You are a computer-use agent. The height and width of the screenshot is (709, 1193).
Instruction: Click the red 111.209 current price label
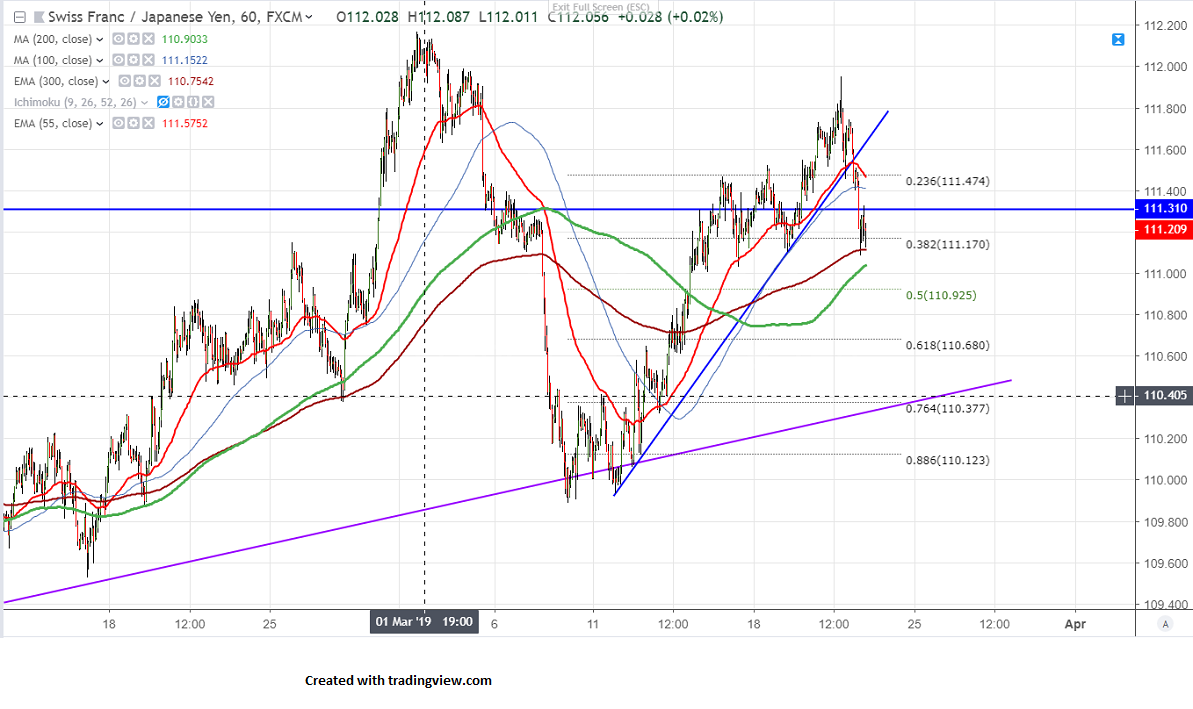(1164, 230)
